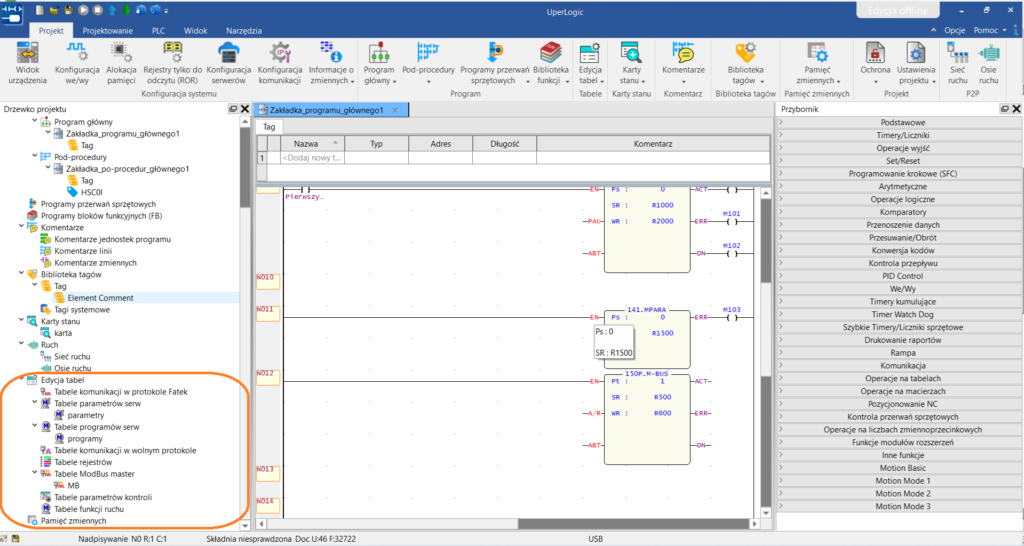The width and height of the screenshot is (1024, 546).
Task: Click the stop icon in title bar
Action: coord(97,10)
